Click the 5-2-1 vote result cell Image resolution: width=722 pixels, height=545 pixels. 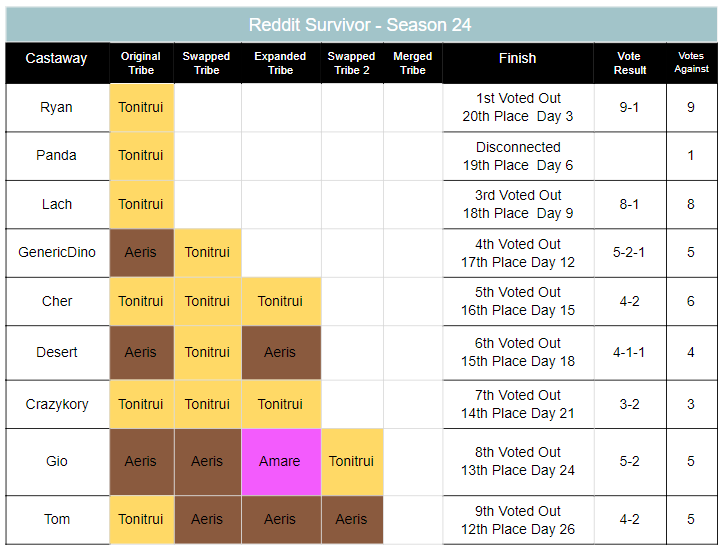click(x=629, y=252)
